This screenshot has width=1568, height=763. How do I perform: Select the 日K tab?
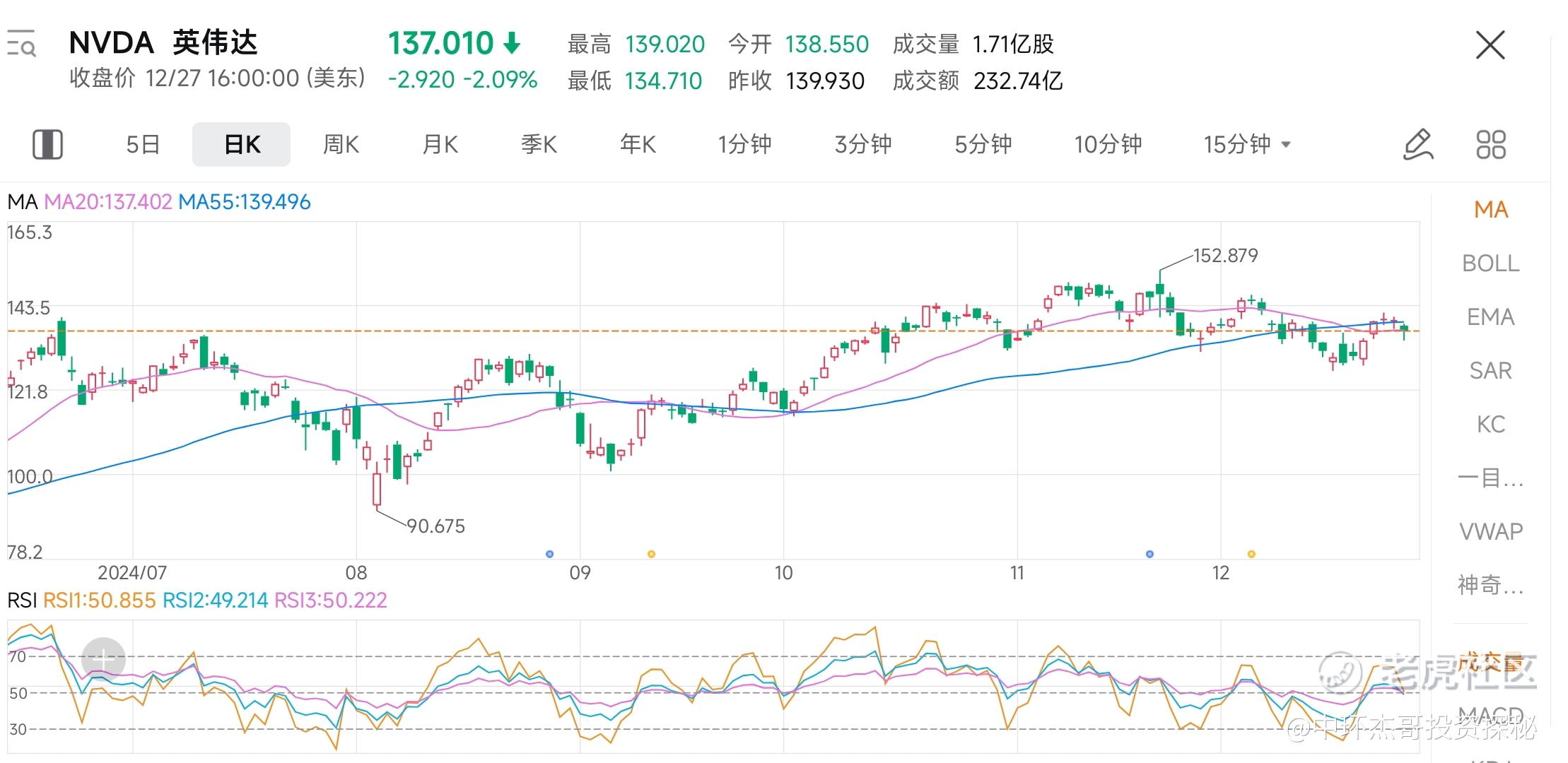[x=242, y=145]
